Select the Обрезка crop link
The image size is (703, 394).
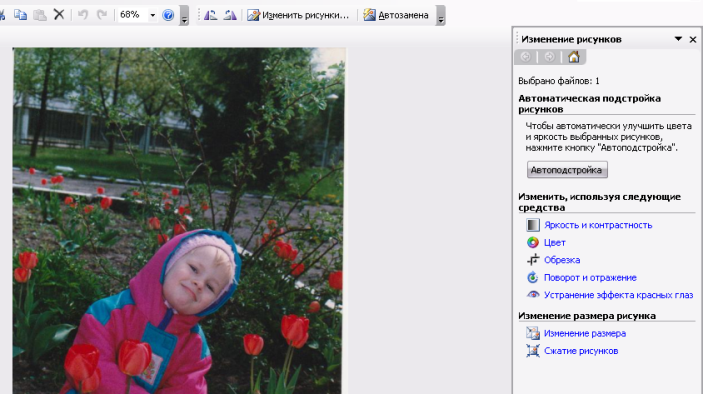tap(562, 260)
